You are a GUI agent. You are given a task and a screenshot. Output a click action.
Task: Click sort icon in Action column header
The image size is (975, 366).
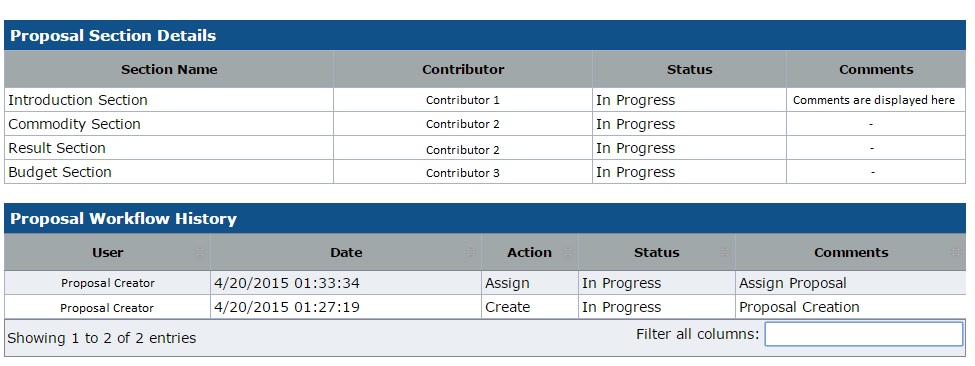(567, 252)
